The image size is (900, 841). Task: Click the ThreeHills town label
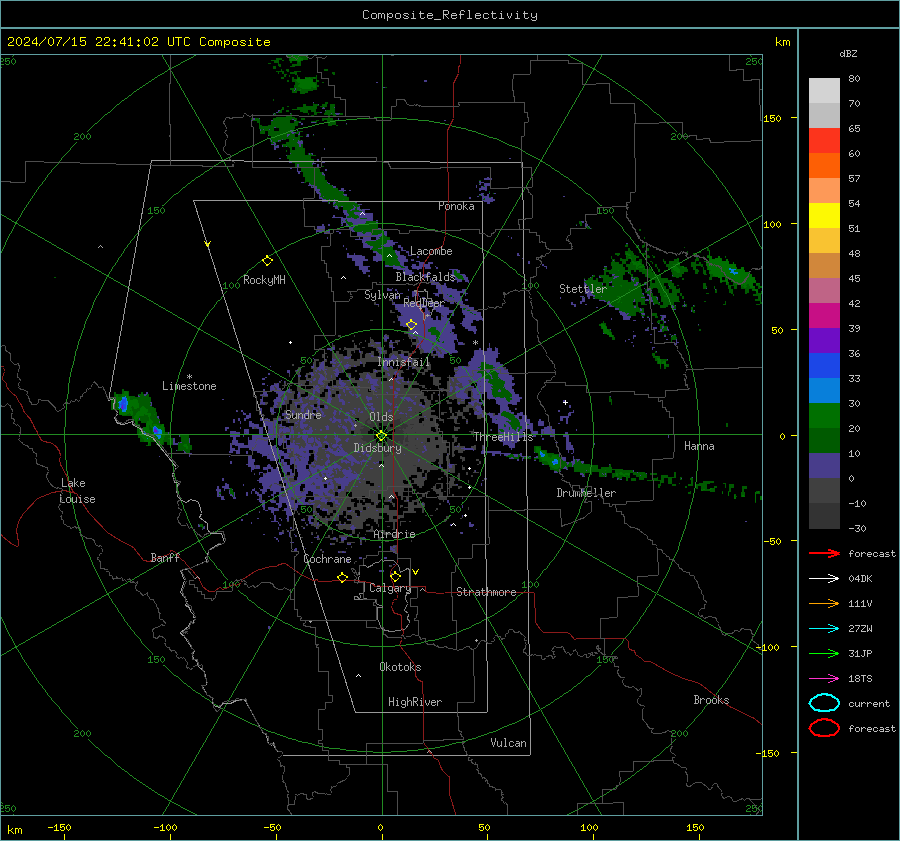(503, 437)
